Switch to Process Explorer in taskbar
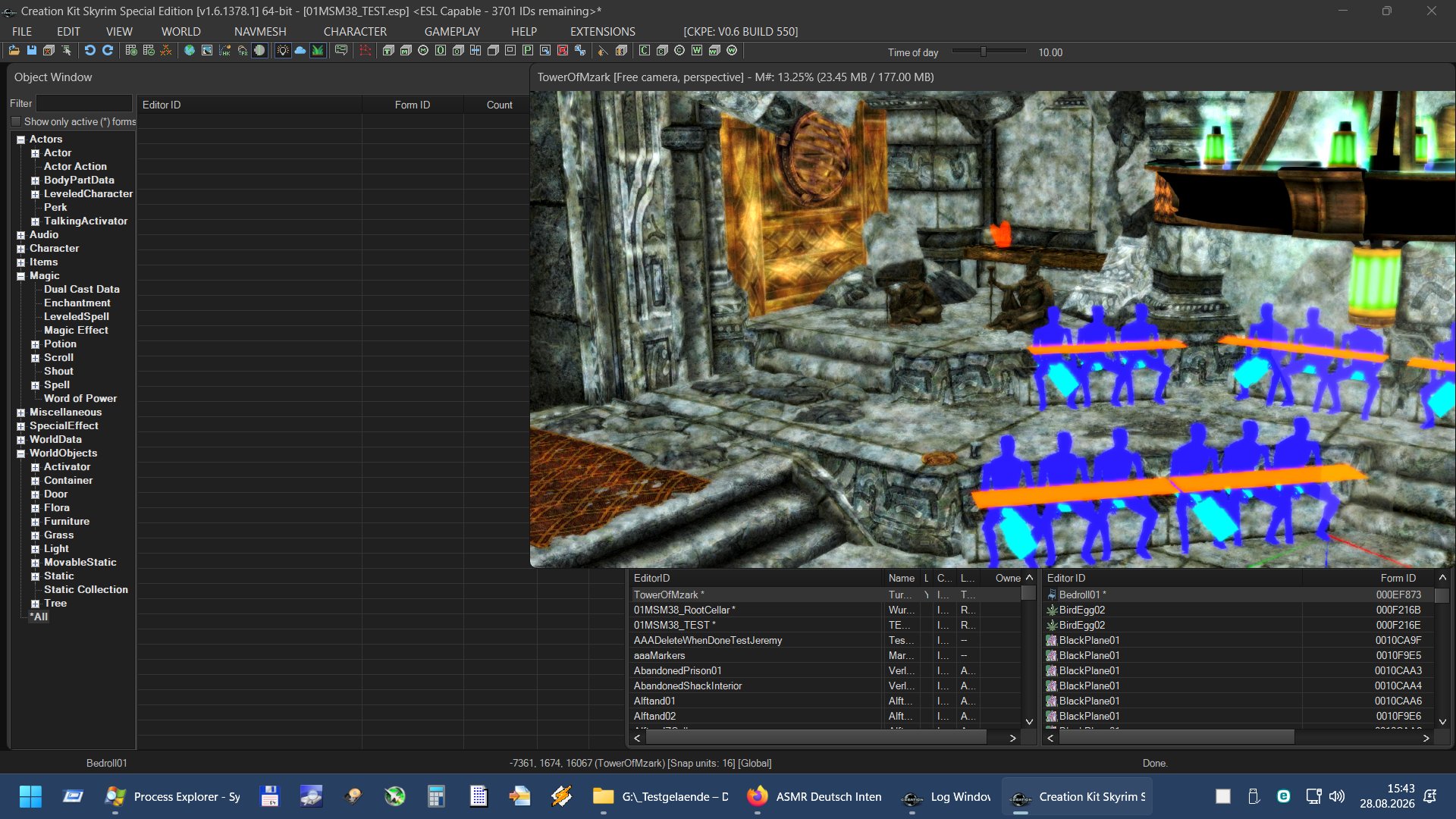Image resolution: width=1456 pixels, height=819 pixels. pyautogui.click(x=172, y=796)
